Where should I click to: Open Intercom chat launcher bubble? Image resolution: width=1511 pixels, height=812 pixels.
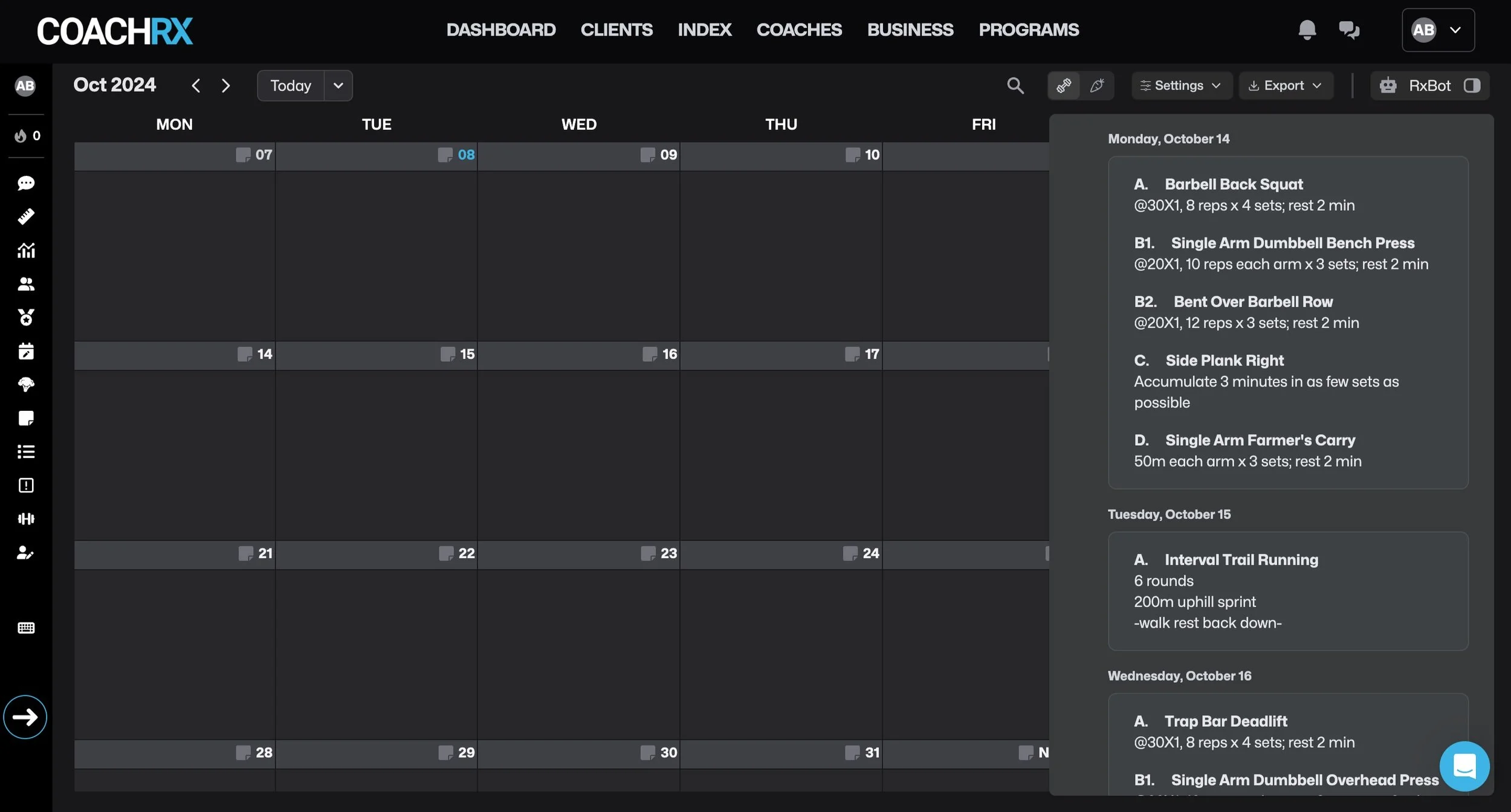[x=1464, y=766]
